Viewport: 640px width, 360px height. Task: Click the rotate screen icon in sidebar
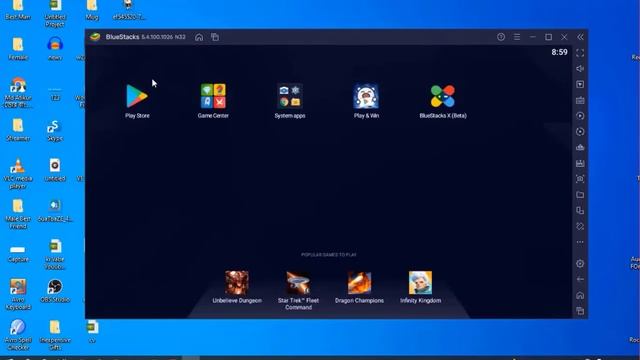coord(580,227)
